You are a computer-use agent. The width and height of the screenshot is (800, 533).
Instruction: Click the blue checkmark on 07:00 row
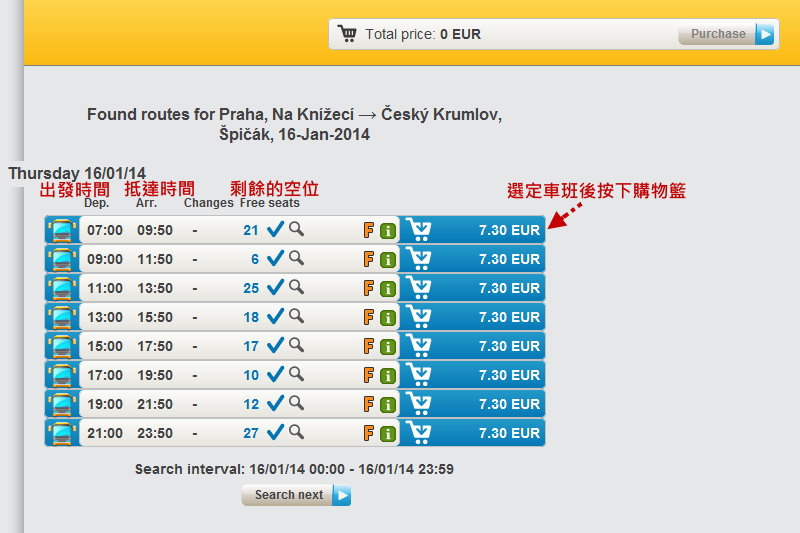[275, 229]
